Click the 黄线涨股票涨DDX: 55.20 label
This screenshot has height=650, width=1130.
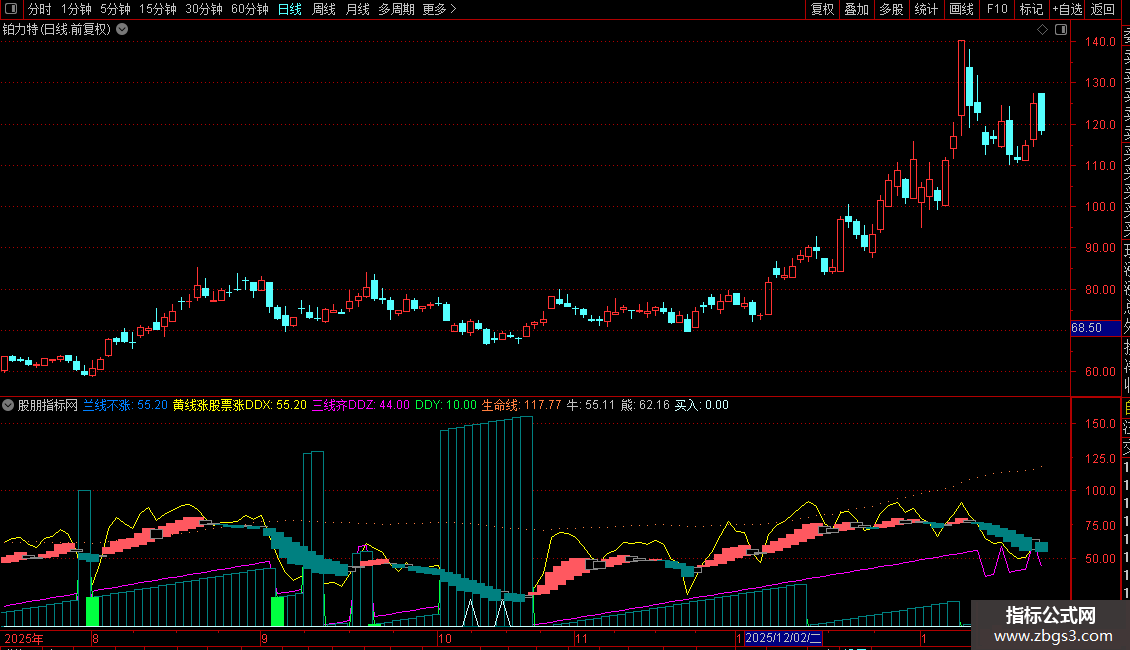click(240, 406)
